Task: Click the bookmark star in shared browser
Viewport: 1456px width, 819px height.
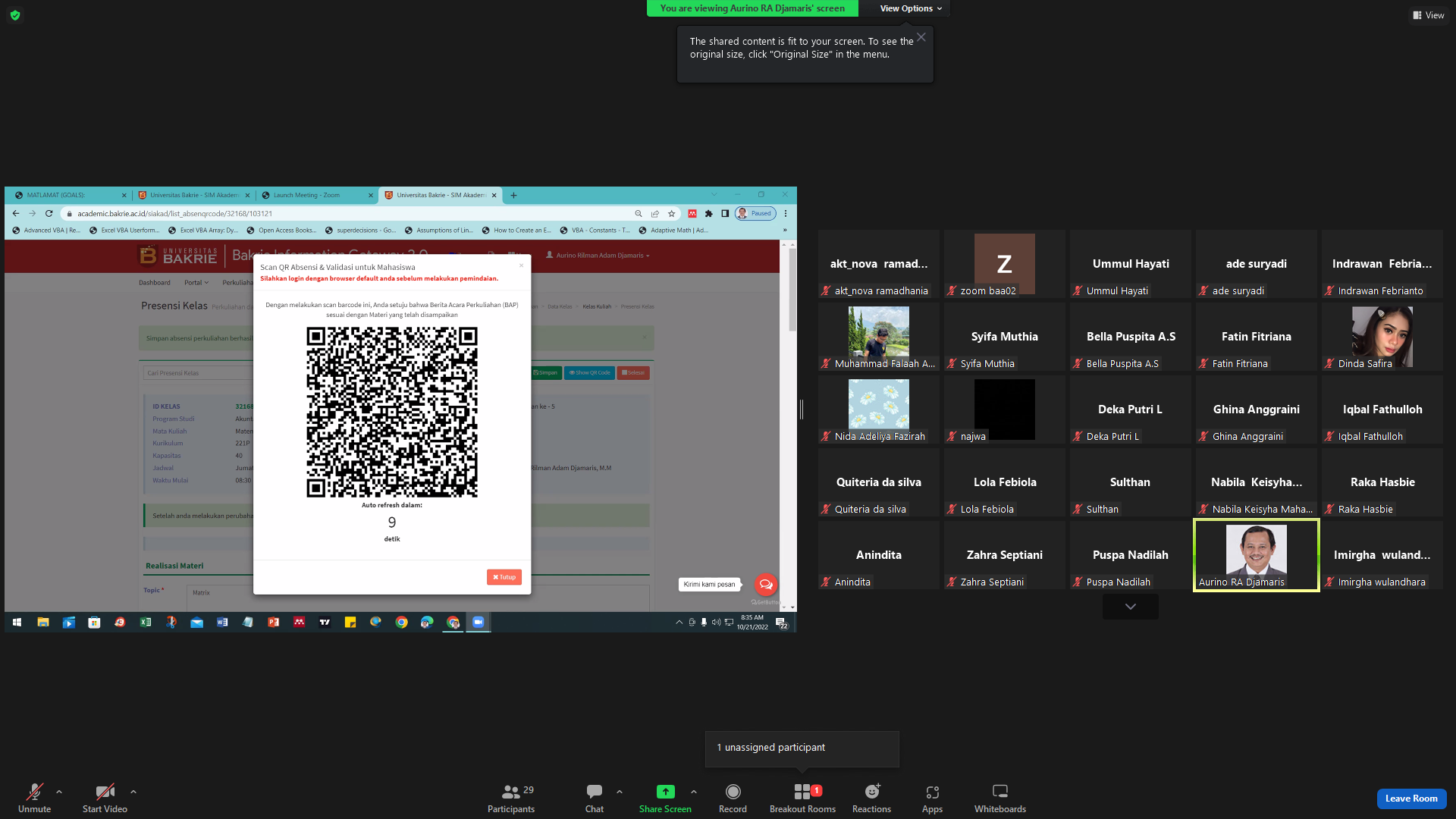Action: tap(671, 214)
